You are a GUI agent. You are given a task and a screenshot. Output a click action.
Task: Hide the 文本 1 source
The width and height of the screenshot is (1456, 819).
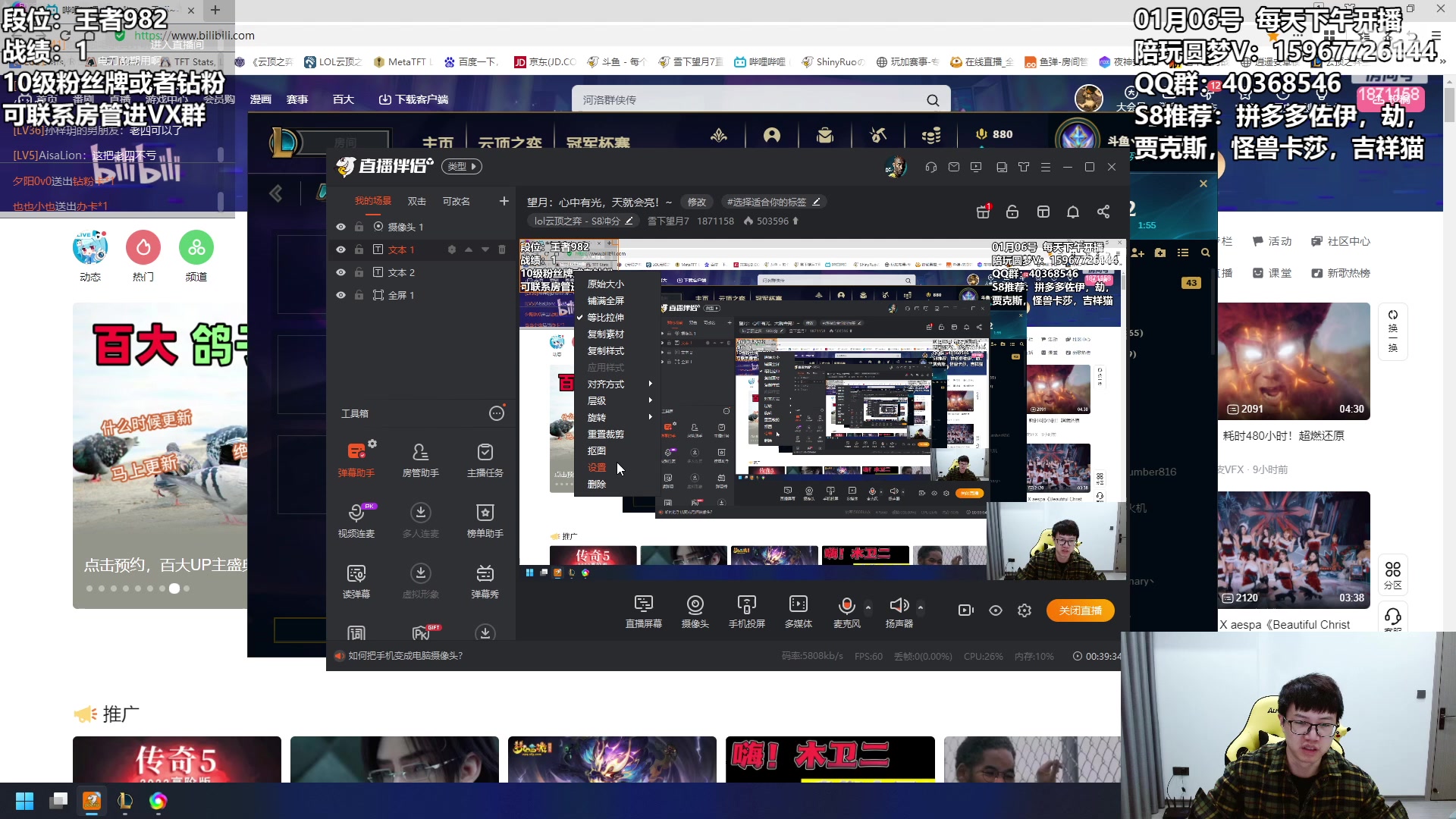pyautogui.click(x=340, y=249)
